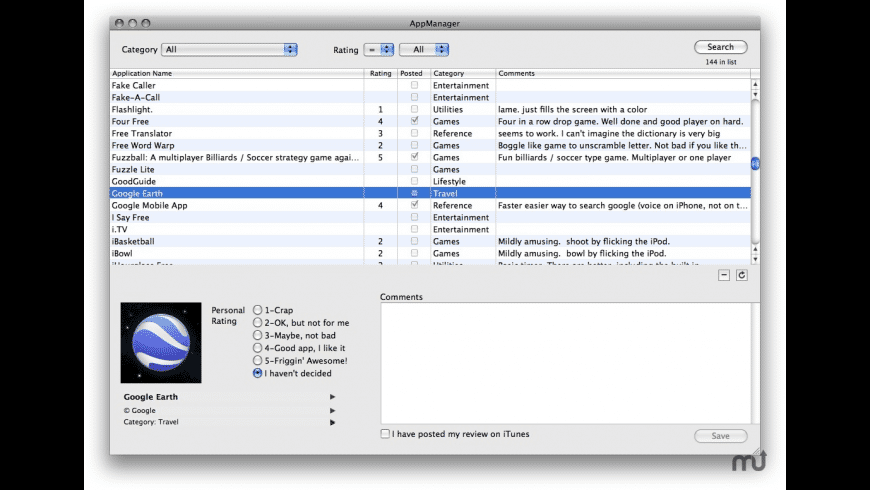Screen dimensions: 870x490
Task: Click the arrow next to Category: Travel
Action: click(x=332, y=423)
